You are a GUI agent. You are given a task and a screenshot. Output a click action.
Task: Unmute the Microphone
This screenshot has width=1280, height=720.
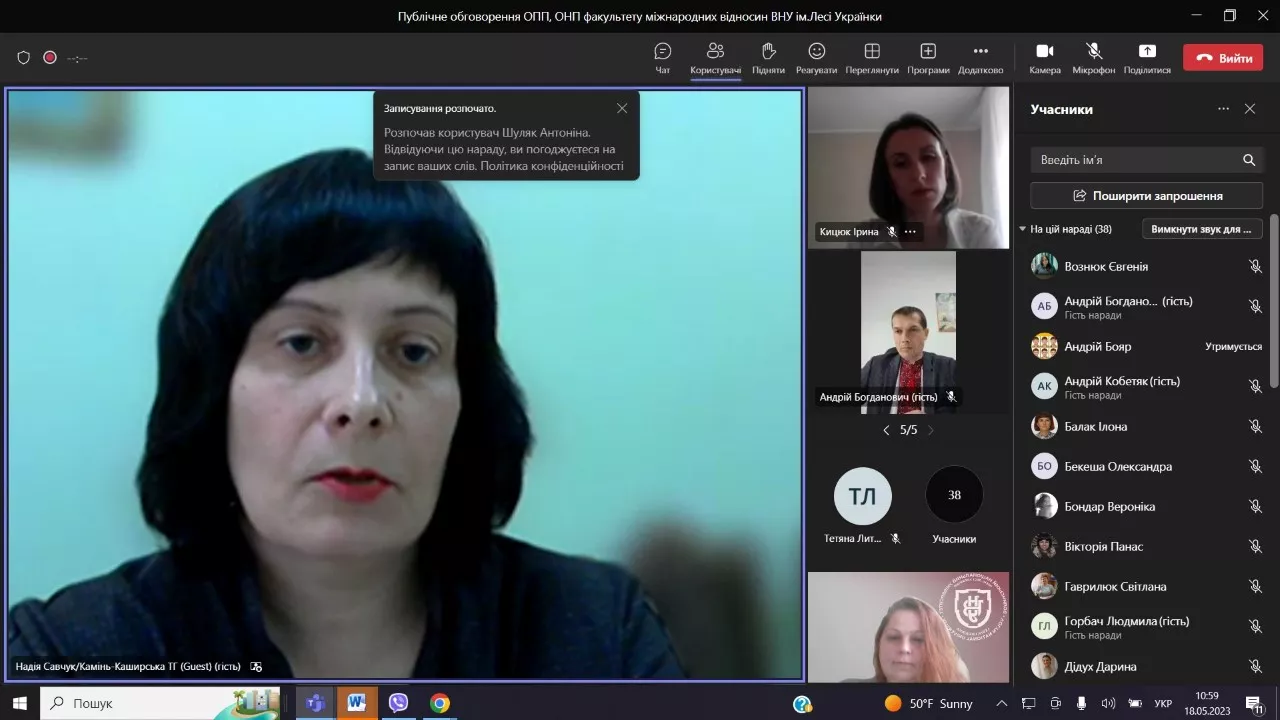pos(1093,58)
